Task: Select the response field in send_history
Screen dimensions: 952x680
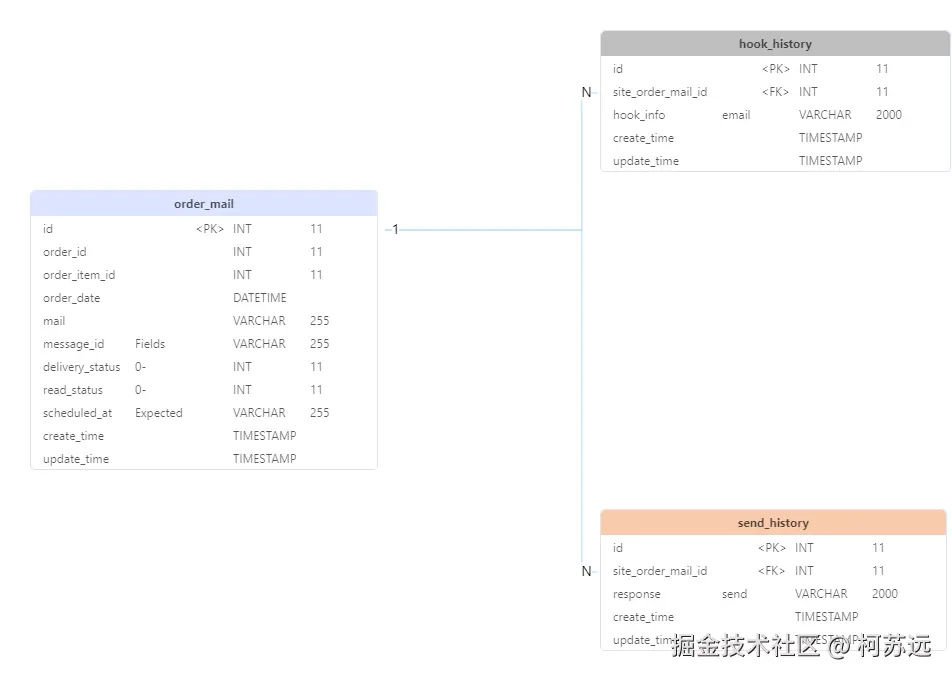Action: [632, 593]
